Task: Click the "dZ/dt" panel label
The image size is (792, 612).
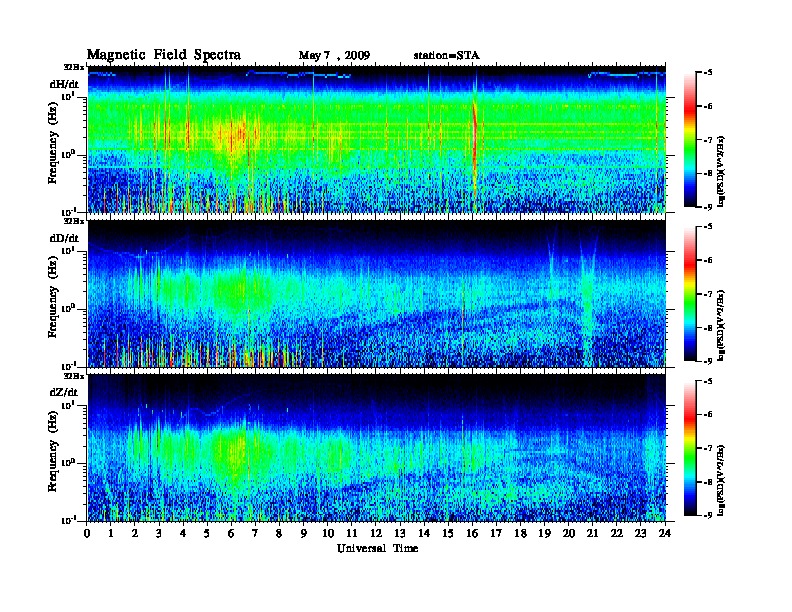Action: point(64,392)
